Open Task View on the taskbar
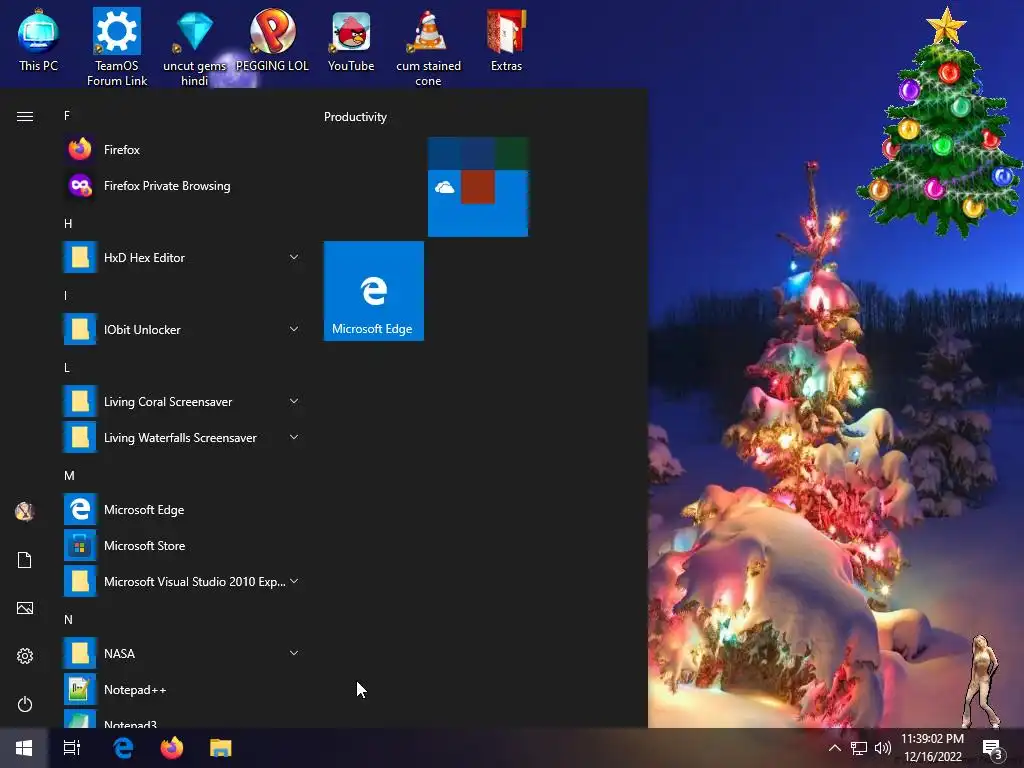Screen dimensions: 1024x768 pos(72,748)
